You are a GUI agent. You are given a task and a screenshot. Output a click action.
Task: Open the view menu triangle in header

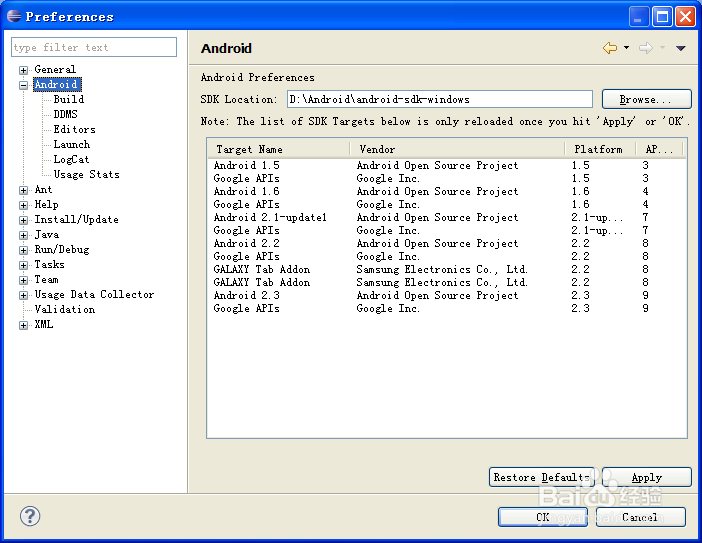[681, 48]
